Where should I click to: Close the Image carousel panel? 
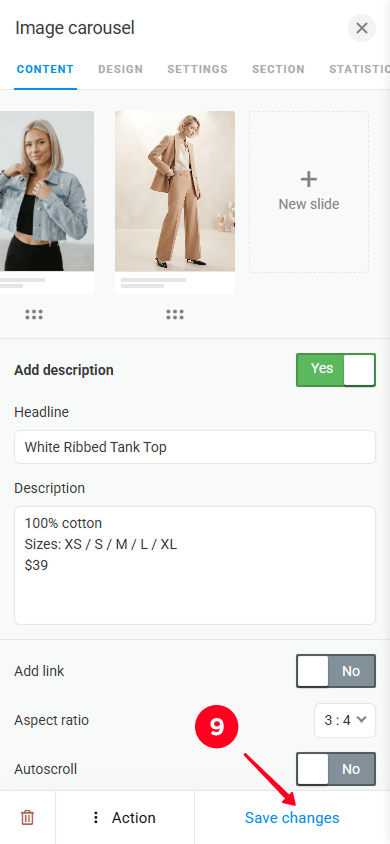(361, 28)
